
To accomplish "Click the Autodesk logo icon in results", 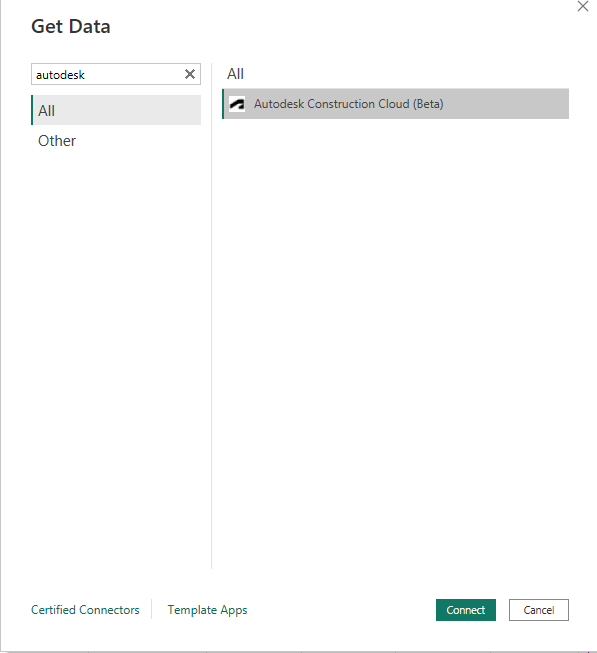I will [237, 104].
